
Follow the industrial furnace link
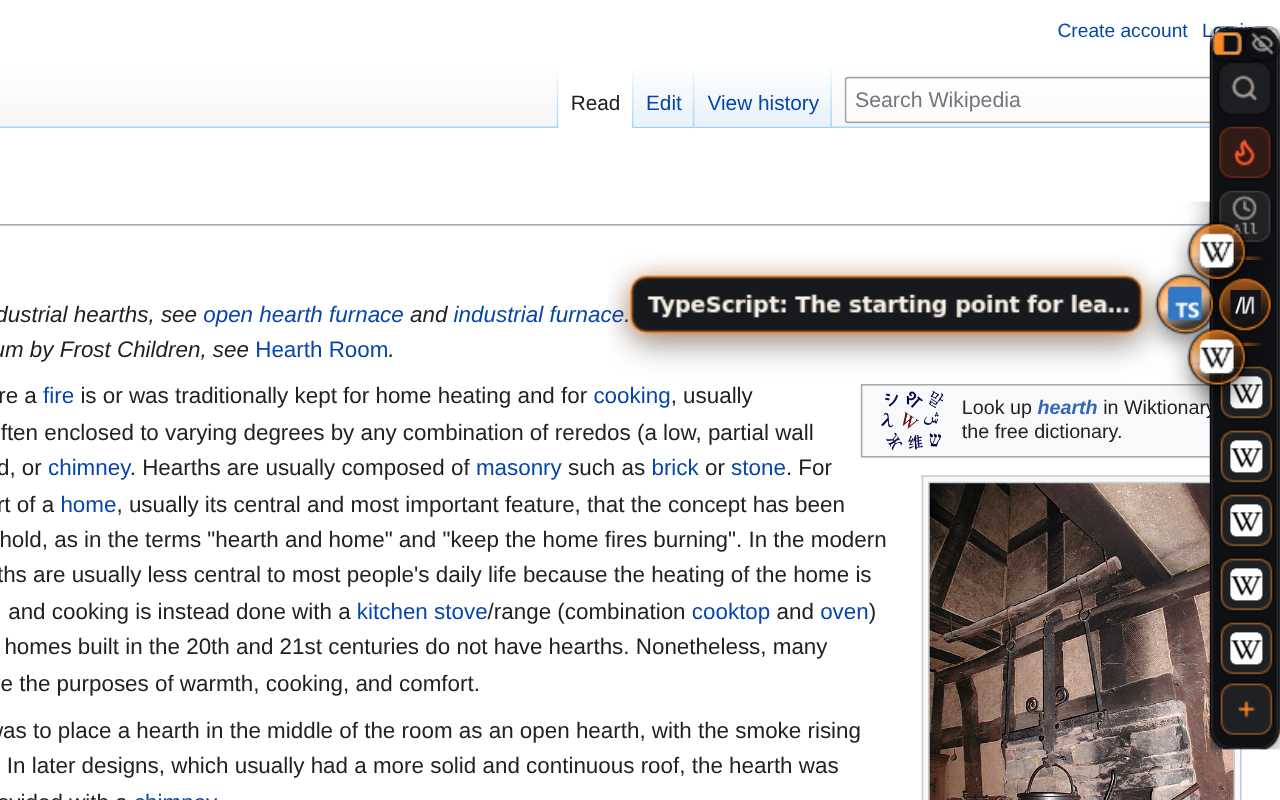538,314
